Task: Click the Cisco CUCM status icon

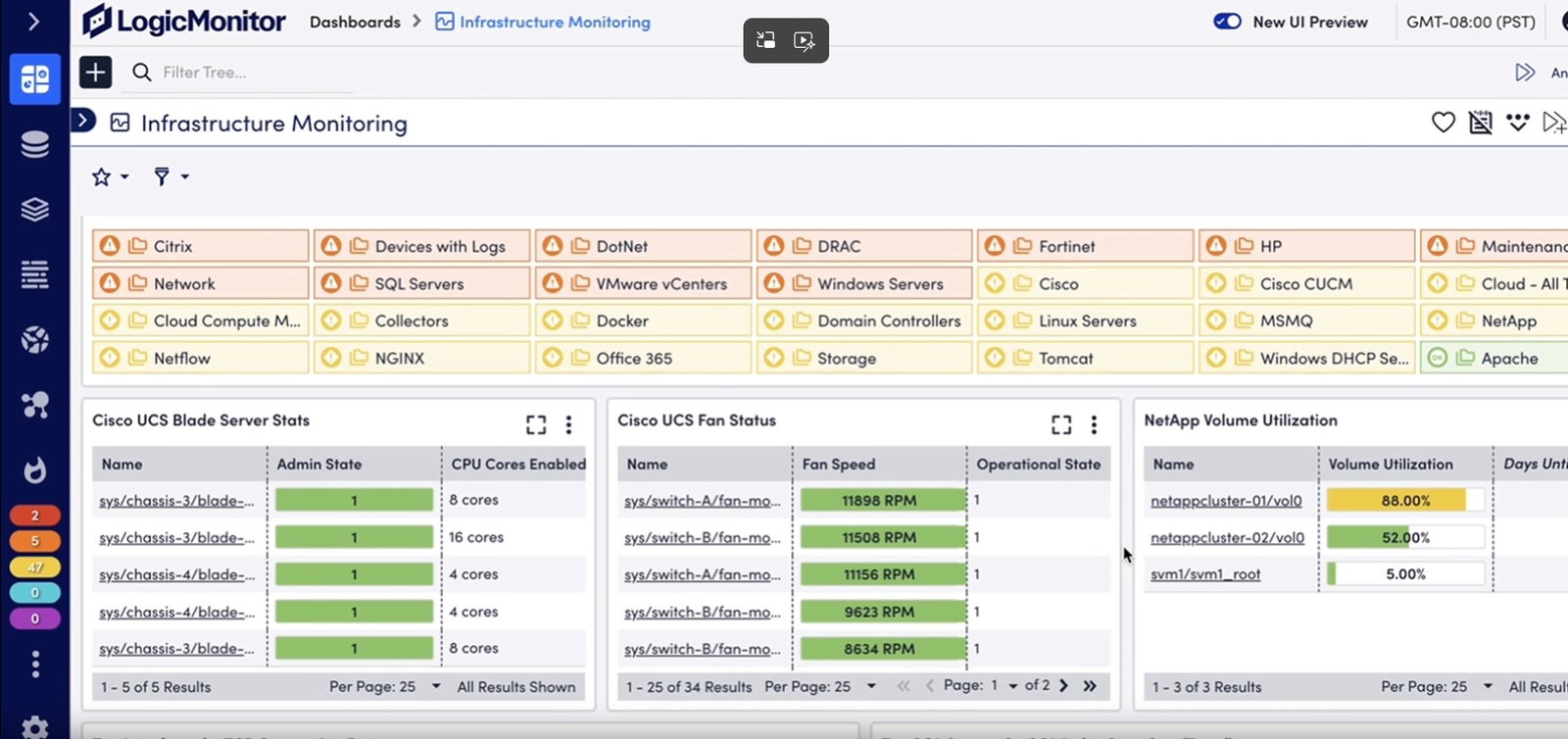Action: (x=1216, y=283)
